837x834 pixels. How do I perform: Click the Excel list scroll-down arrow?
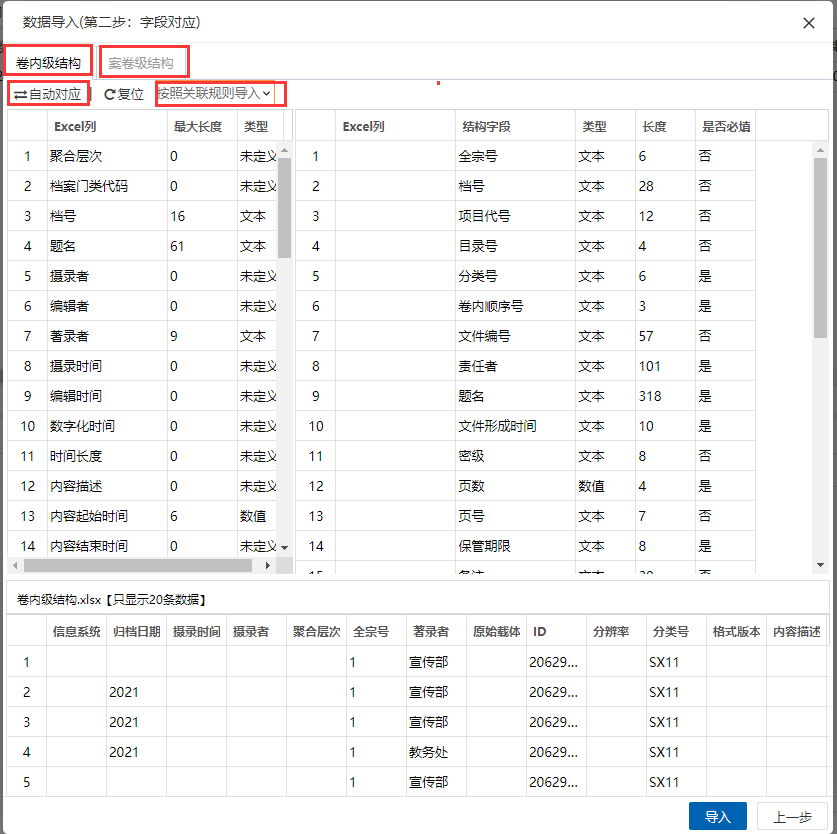tap(284, 547)
